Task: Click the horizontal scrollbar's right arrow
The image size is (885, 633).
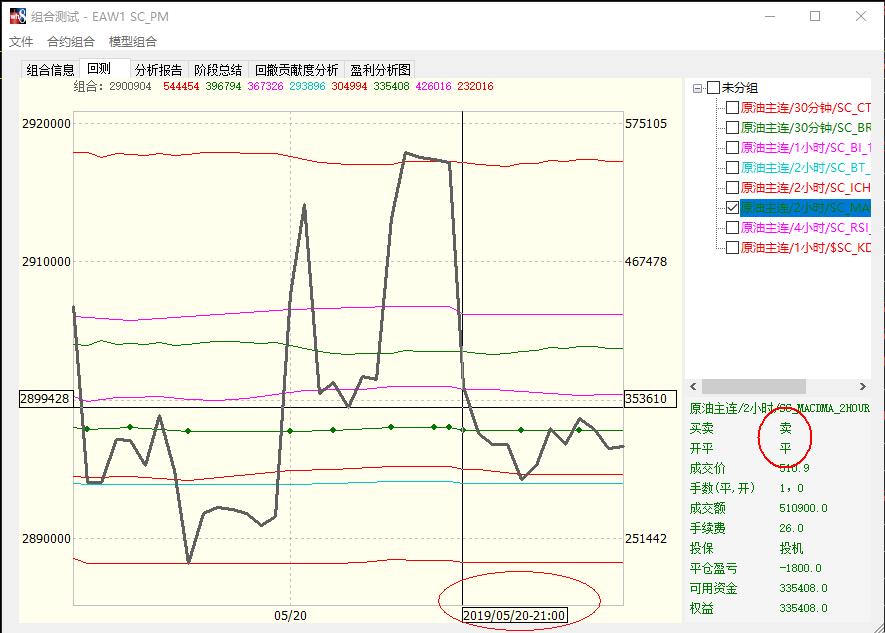Action: tap(863, 387)
